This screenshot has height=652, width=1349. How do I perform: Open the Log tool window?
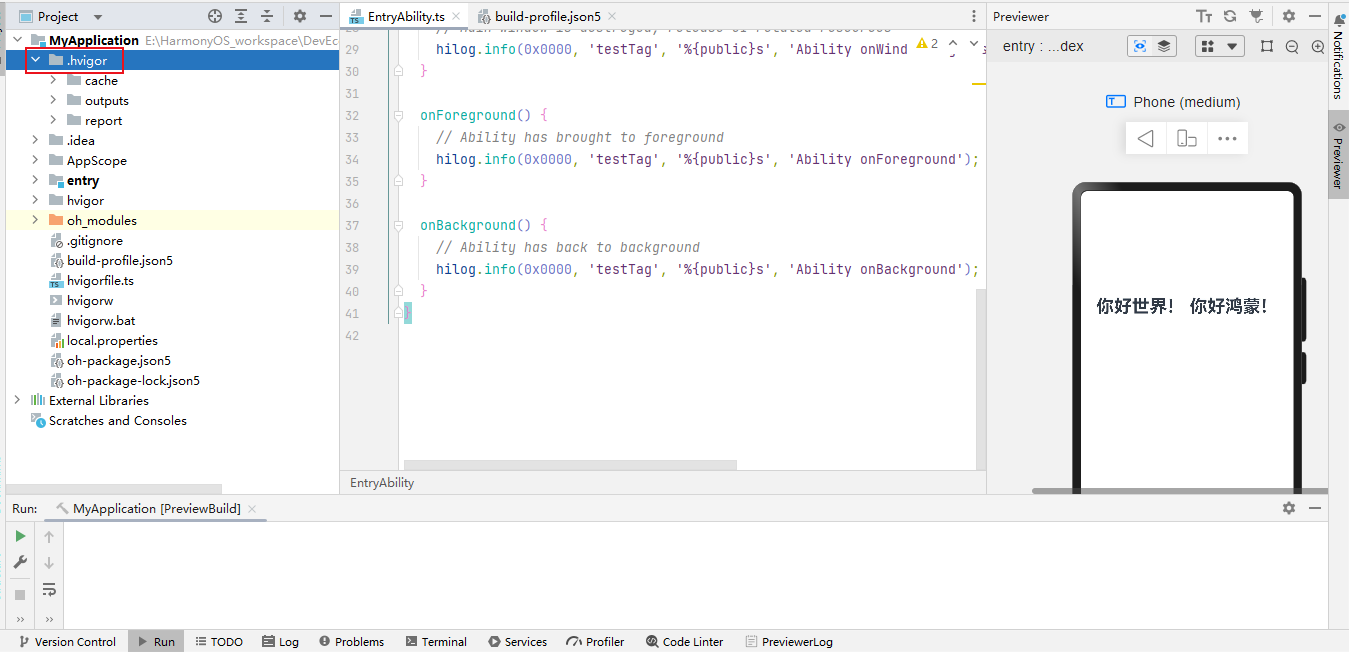click(x=280, y=642)
